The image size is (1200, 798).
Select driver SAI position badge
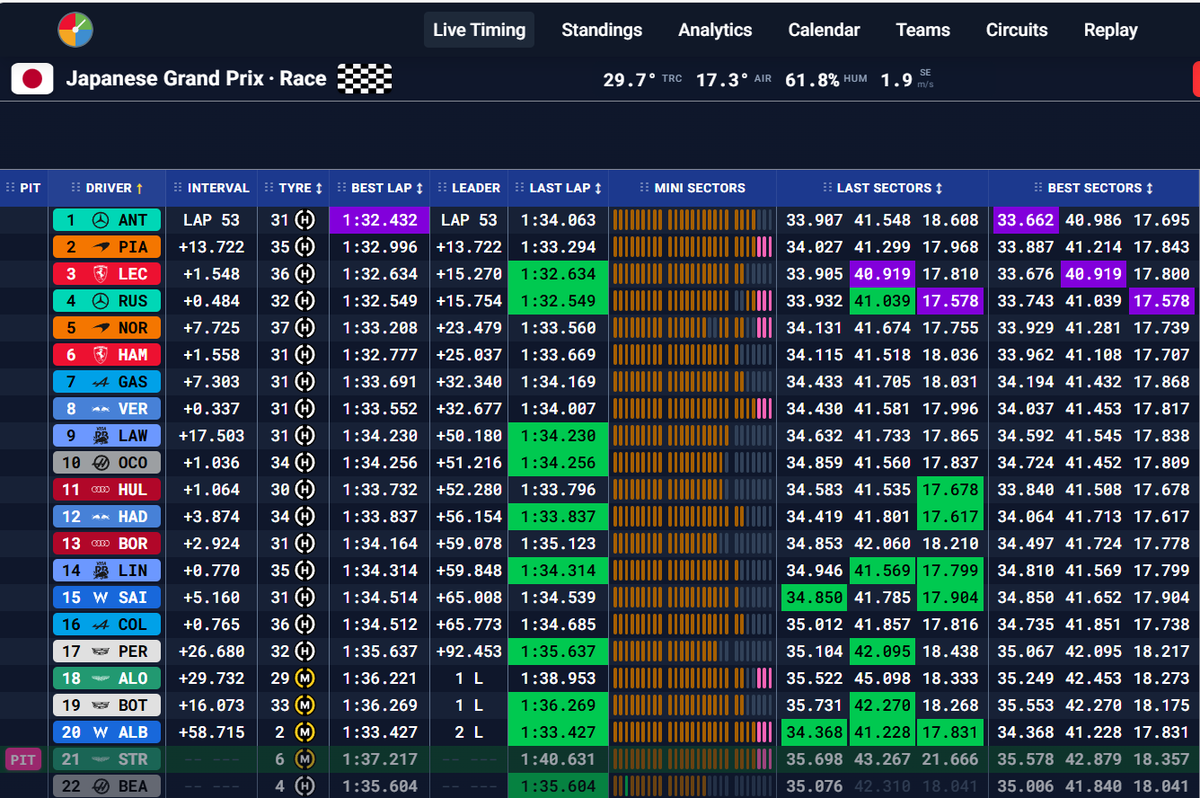click(106, 598)
